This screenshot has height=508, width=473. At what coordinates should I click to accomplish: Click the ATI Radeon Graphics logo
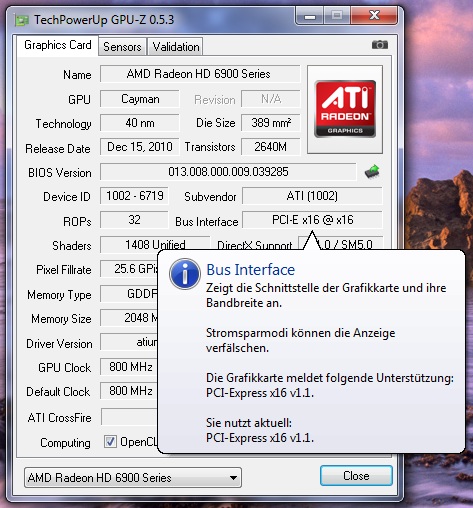tap(345, 109)
